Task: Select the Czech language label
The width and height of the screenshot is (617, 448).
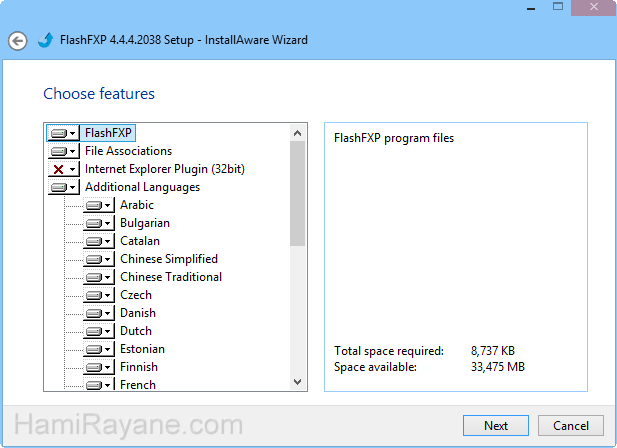Action: click(136, 295)
